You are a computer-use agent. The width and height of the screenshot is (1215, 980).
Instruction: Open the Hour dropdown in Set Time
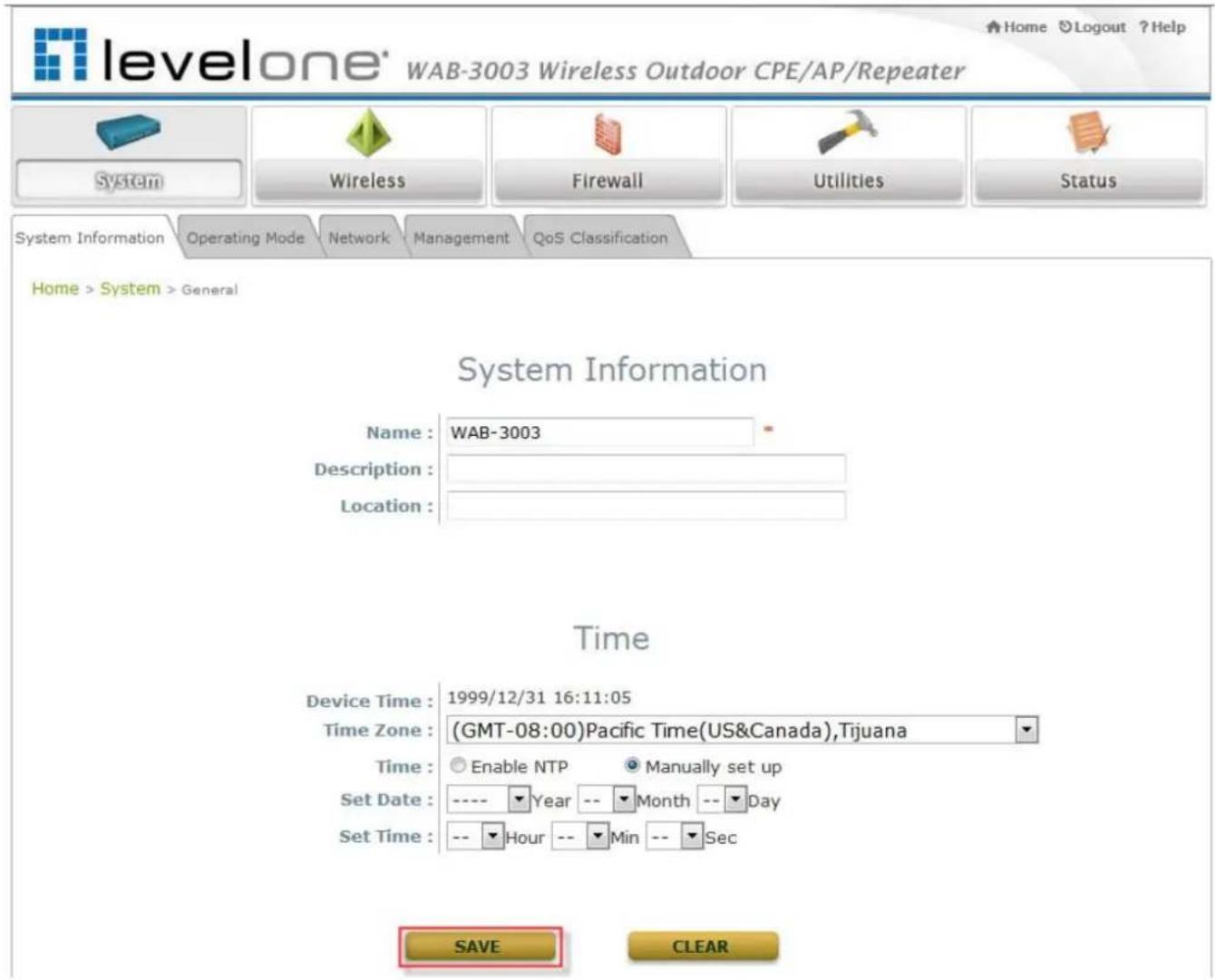coord(475,837)
